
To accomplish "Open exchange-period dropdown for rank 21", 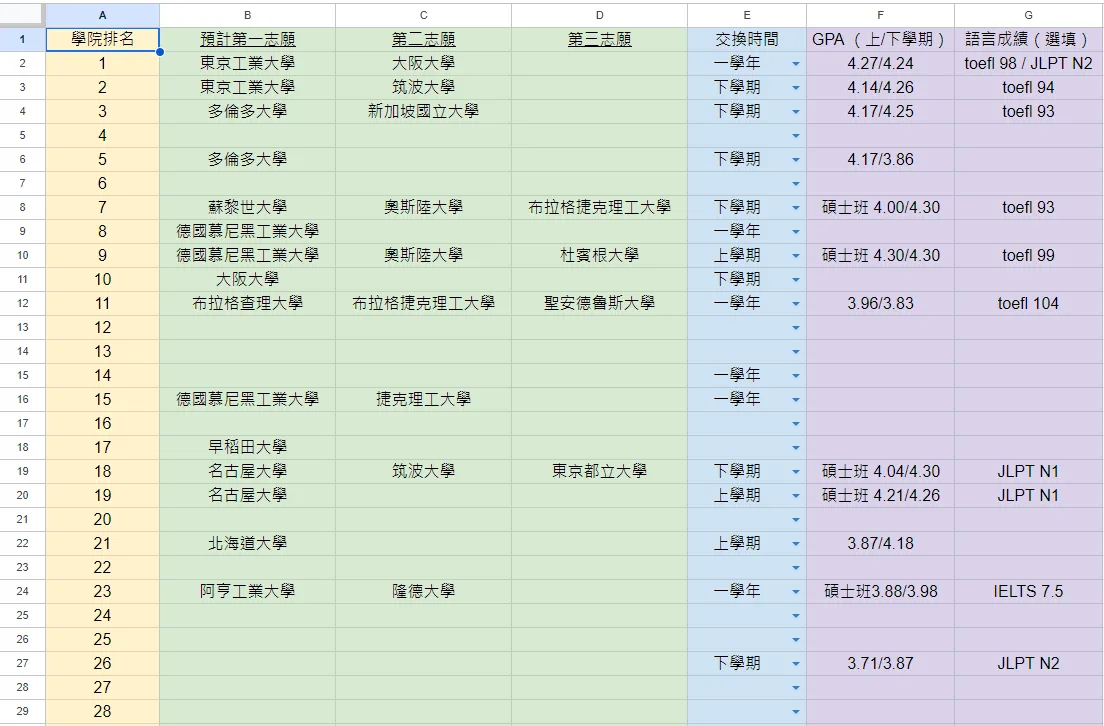I will point(796,544).
